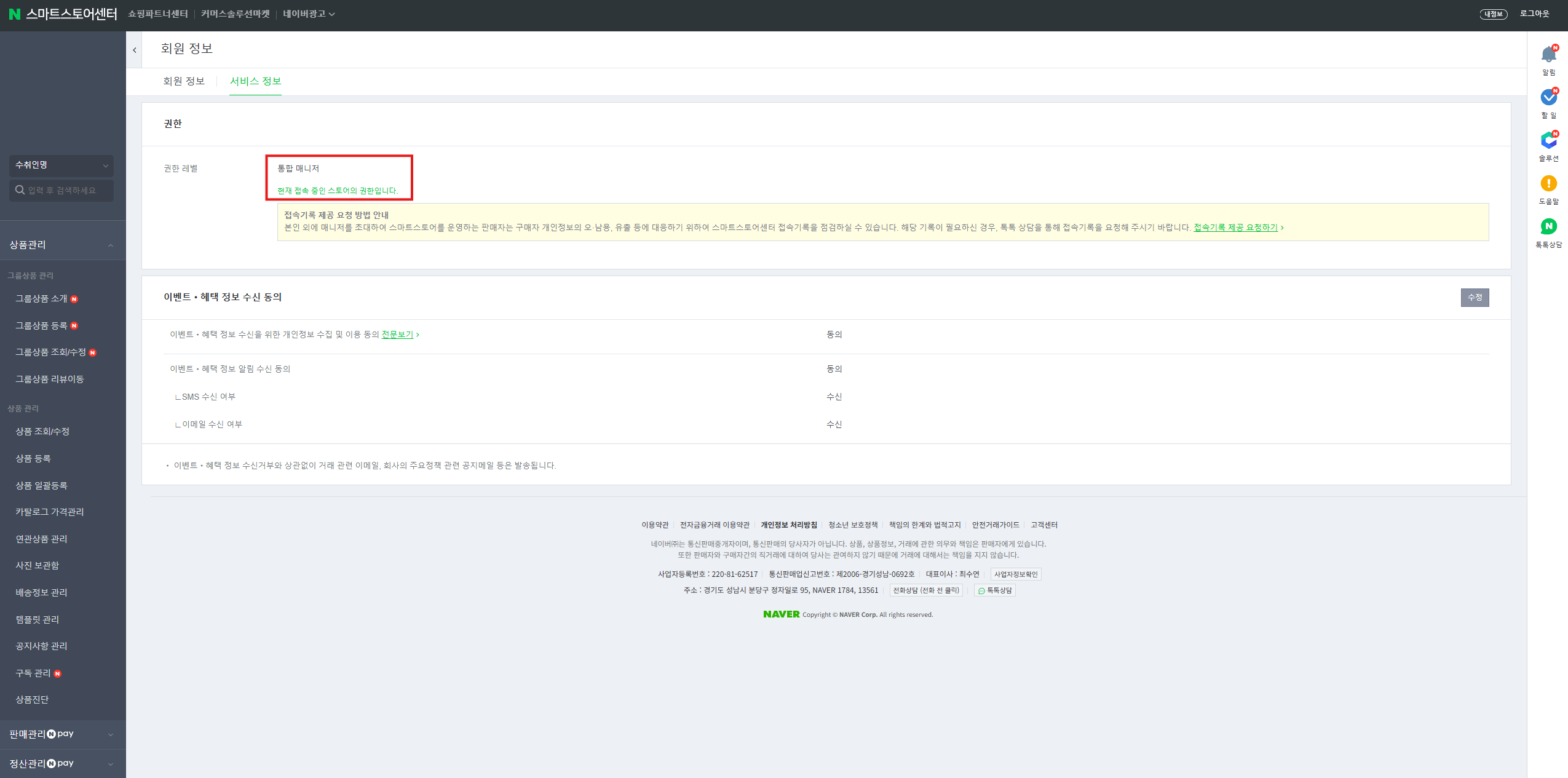The height and width of the screenshot is (778, 1568).
Task: Open 배송정보 관리 in the sidebar
Action: tap(41, 593)
